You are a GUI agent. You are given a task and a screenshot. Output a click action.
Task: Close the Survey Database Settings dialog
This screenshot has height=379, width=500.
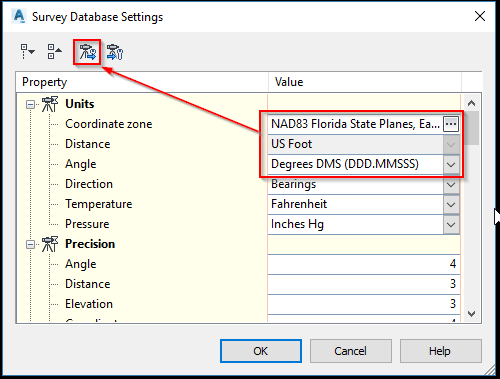point(480,16)
